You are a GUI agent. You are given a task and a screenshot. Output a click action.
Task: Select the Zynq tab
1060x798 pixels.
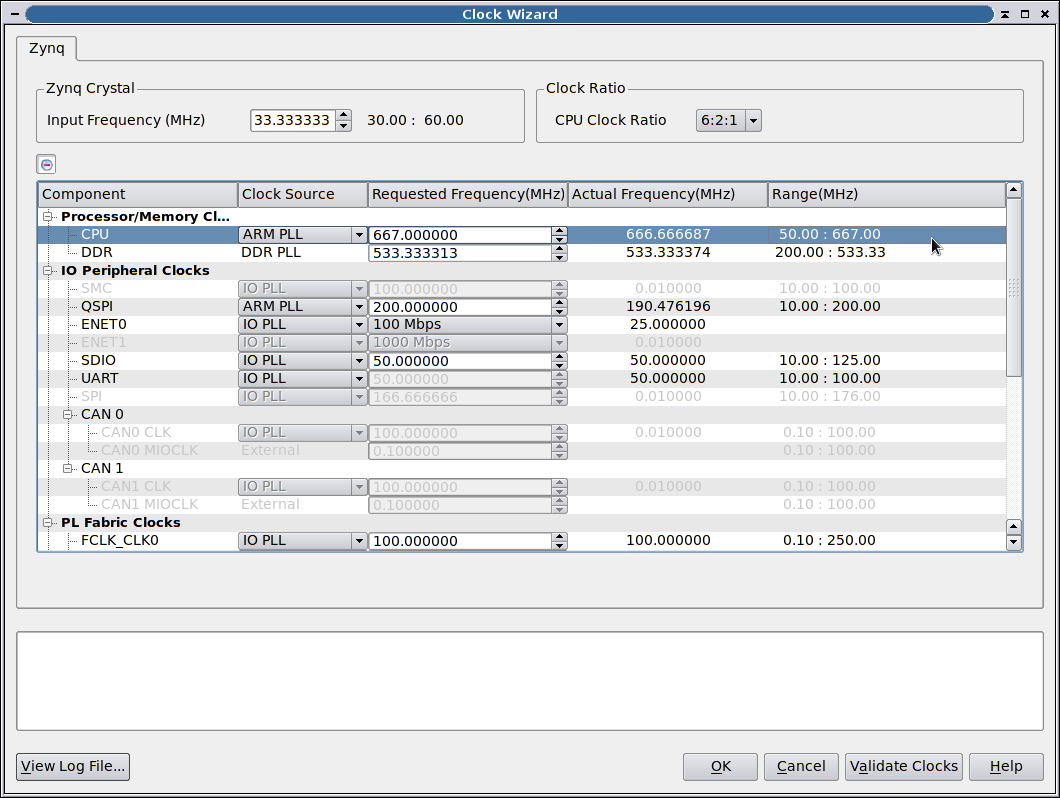point(46,47)
